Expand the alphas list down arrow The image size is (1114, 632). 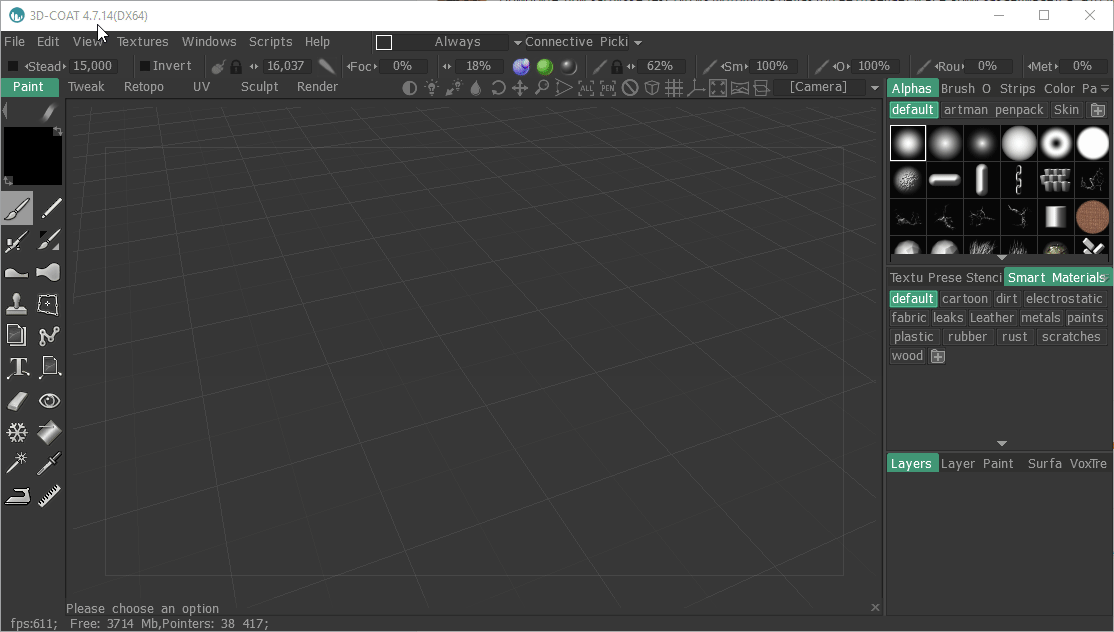[x=1002, y=257]
